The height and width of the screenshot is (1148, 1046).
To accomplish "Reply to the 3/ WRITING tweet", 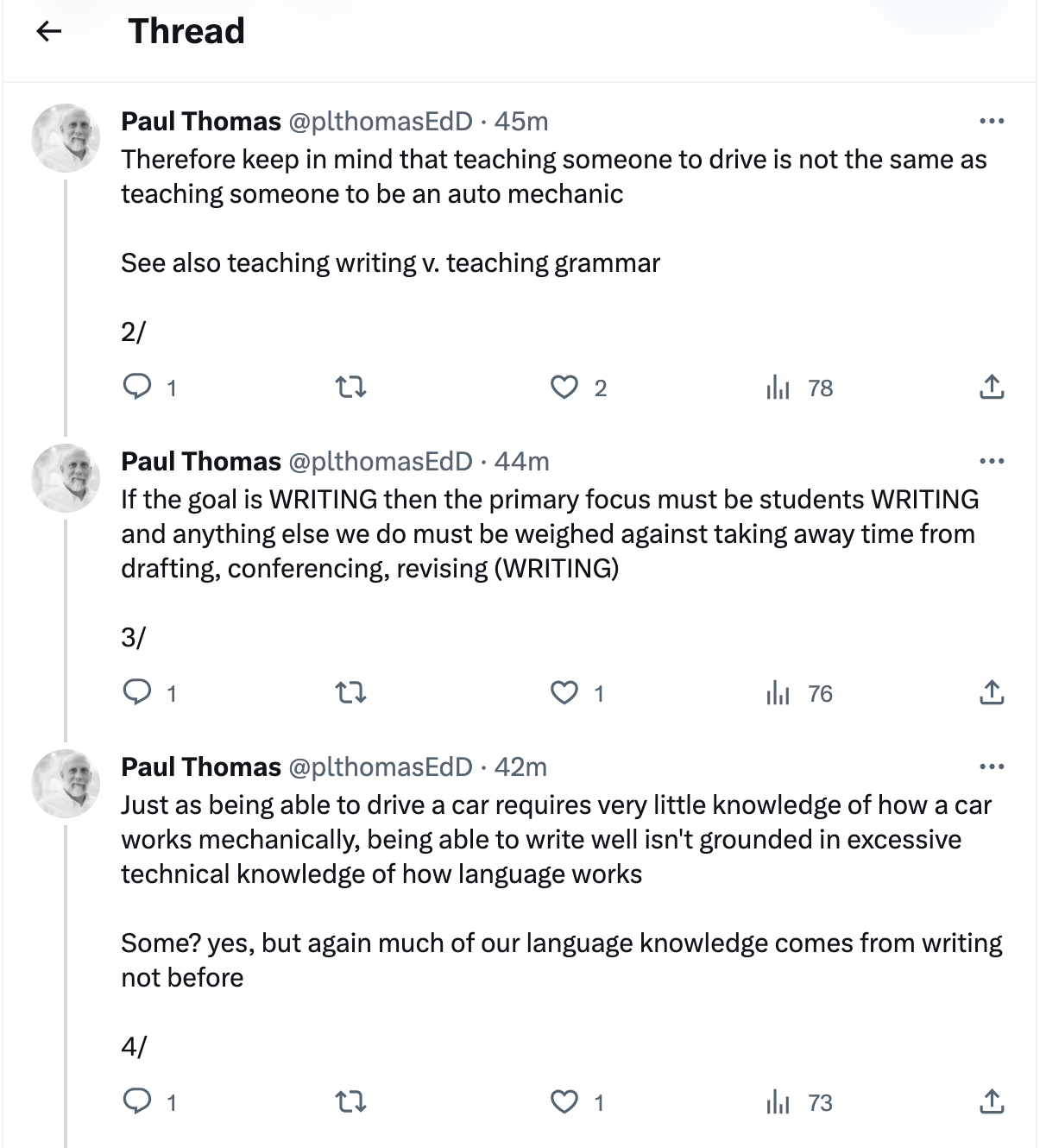I will click(x=138, y=692).
